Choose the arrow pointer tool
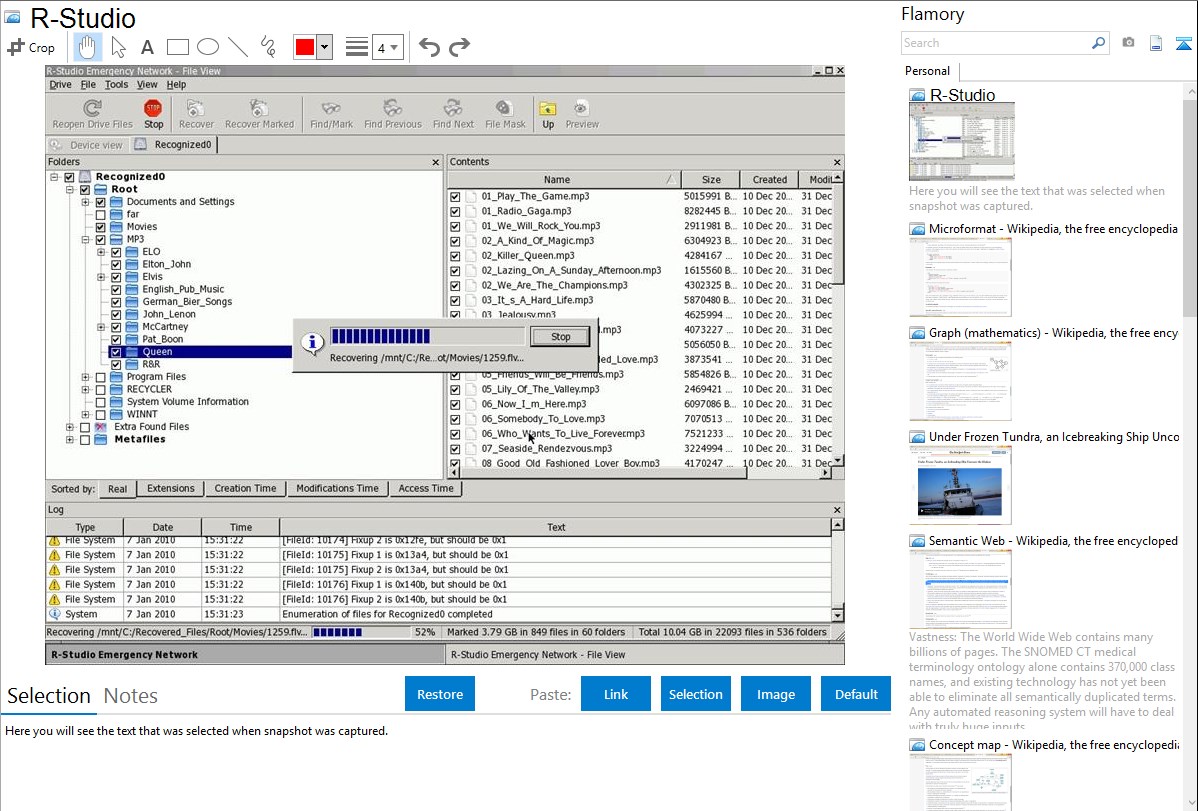This screenshot has height=811, width=1198. 118,47
